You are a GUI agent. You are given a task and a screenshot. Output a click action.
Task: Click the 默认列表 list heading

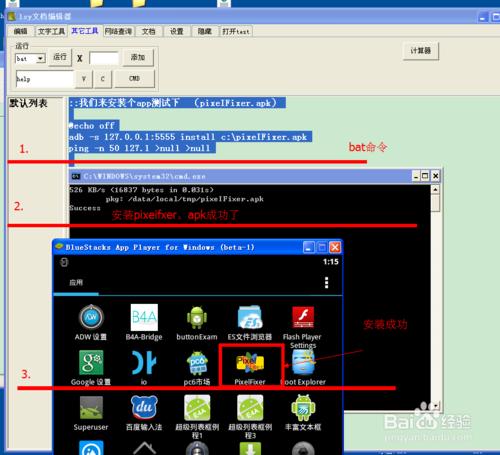[x=28, y=103]
